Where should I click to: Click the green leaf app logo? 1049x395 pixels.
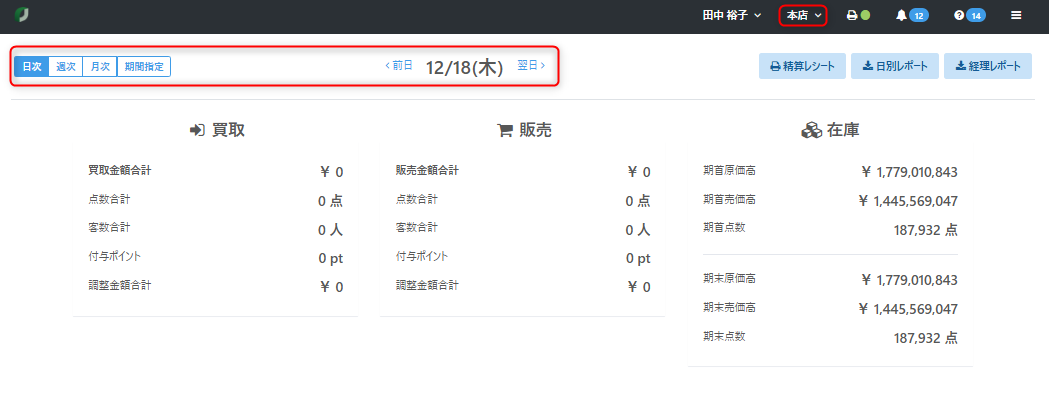pos(21,15)
